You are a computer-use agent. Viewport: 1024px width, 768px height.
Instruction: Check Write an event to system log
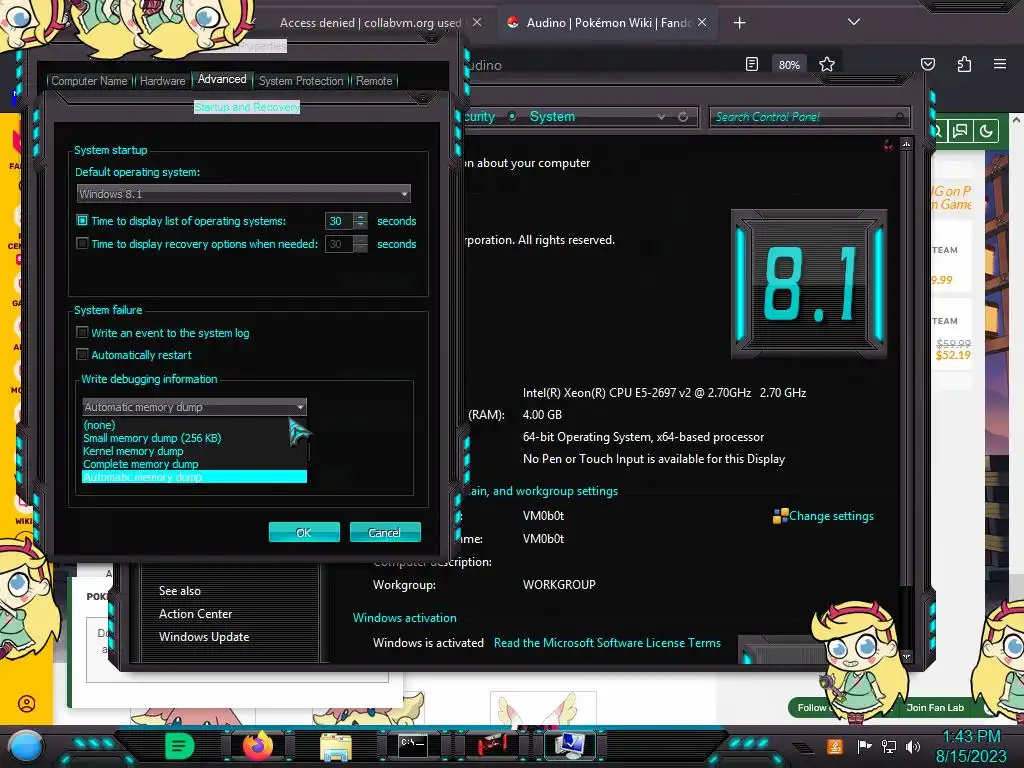click(82, 332)
